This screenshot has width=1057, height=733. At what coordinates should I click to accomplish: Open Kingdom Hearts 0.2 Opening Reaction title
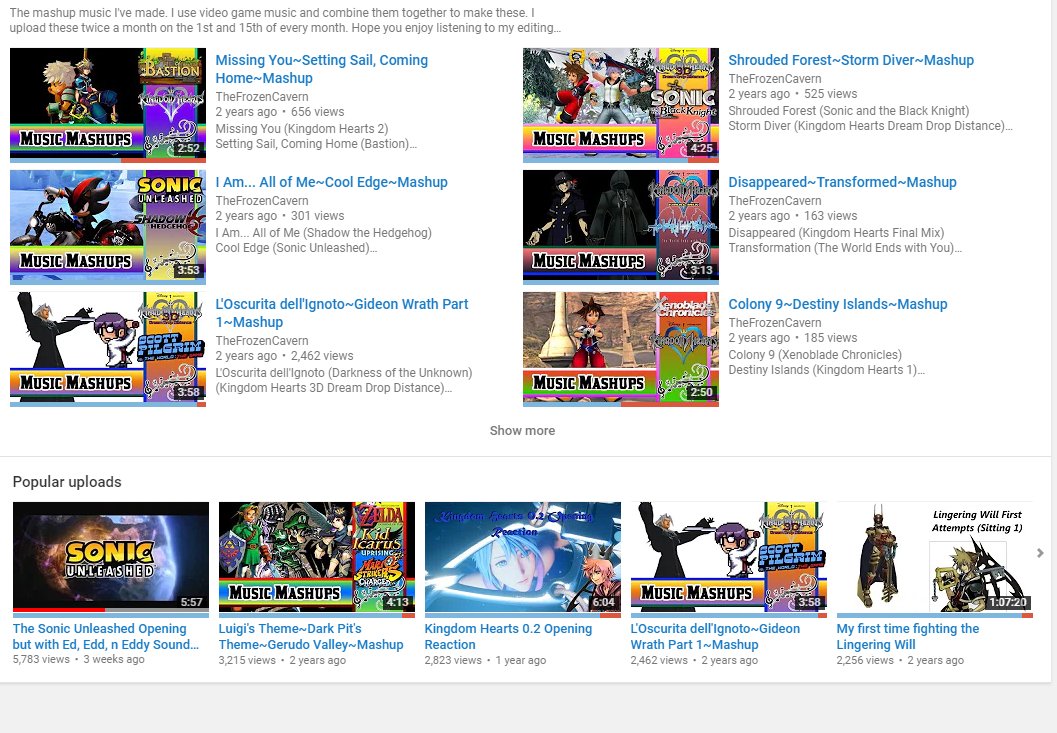tap(508, 637)
